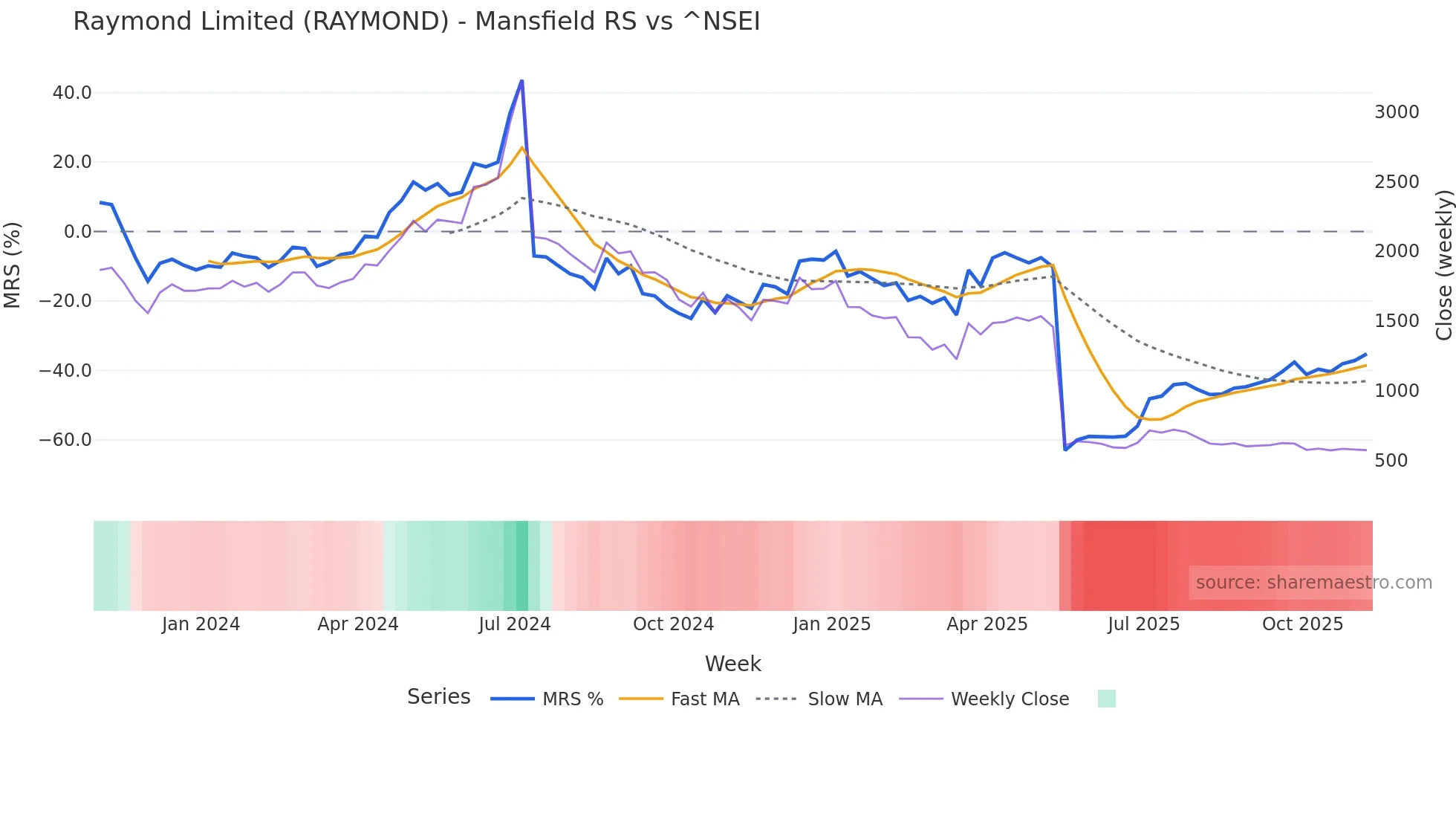Click the 2000 right axis value
This screenshot has width=1456, height=819.
[1397, 251]
